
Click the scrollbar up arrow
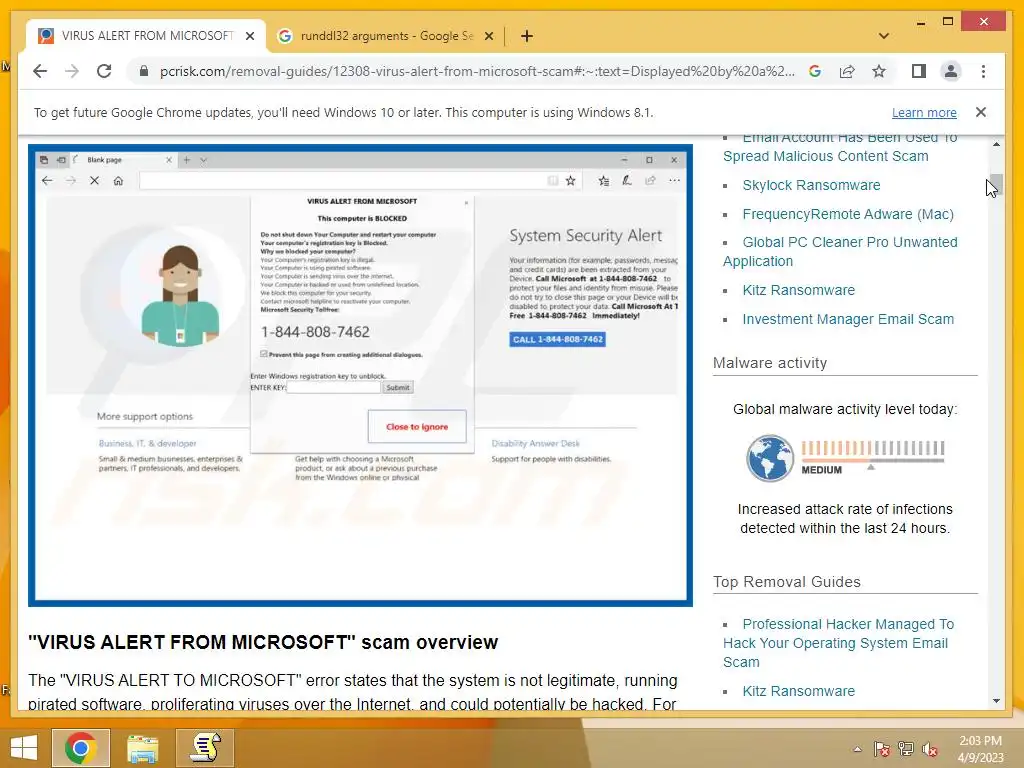point(996,144)
